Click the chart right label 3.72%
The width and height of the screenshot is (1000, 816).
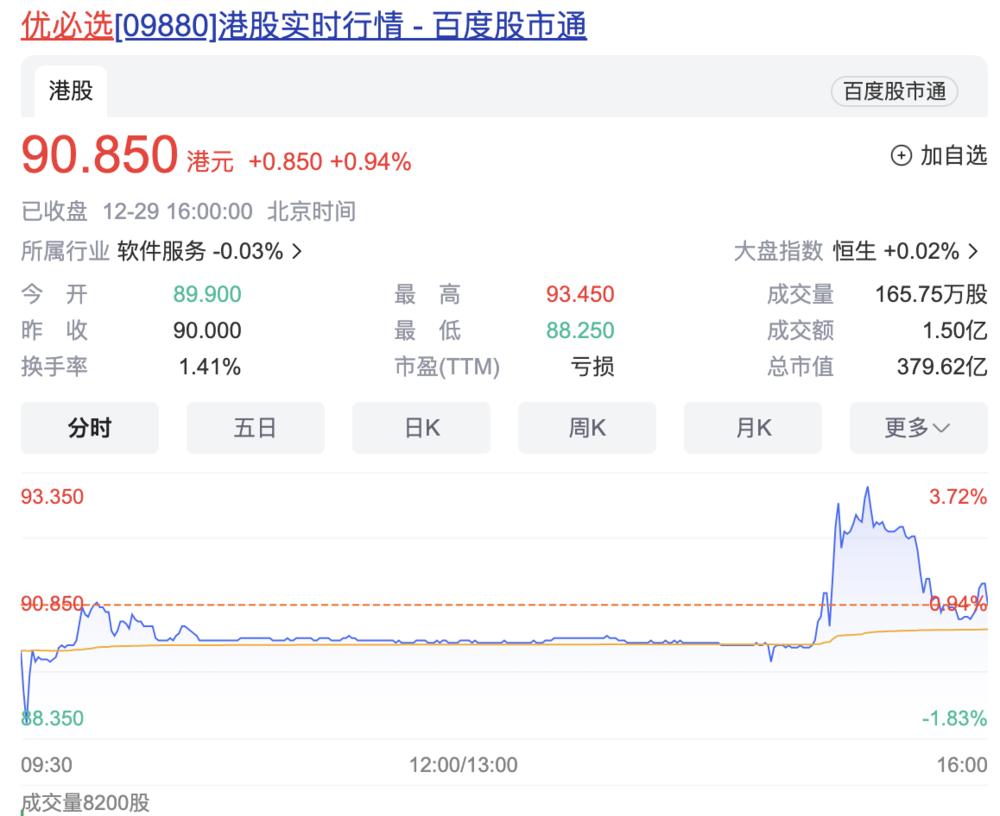[958, 496]
